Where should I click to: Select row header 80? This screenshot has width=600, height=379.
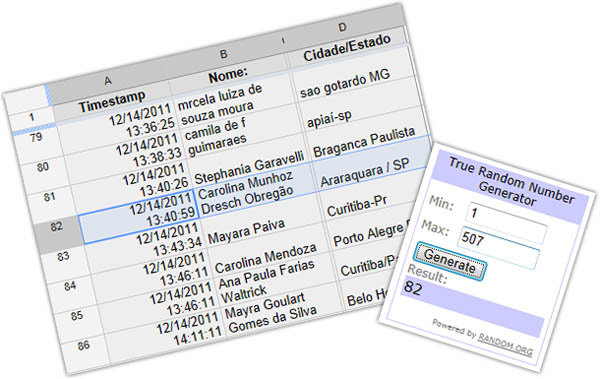(x=43, y=167)
